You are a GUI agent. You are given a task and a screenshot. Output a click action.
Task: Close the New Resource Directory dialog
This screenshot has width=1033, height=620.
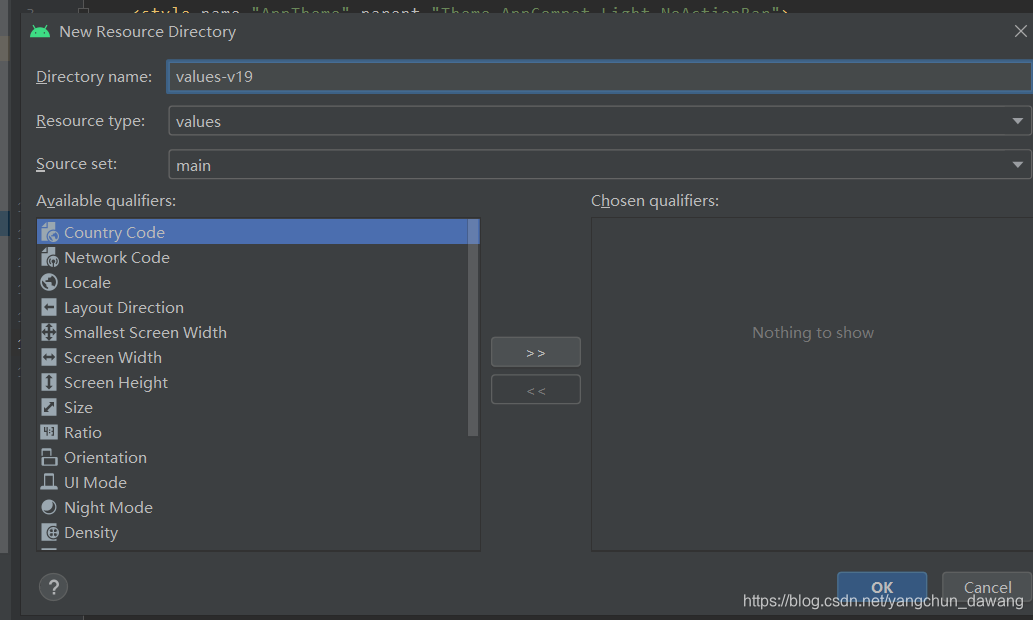click(x=1020, y=31)
